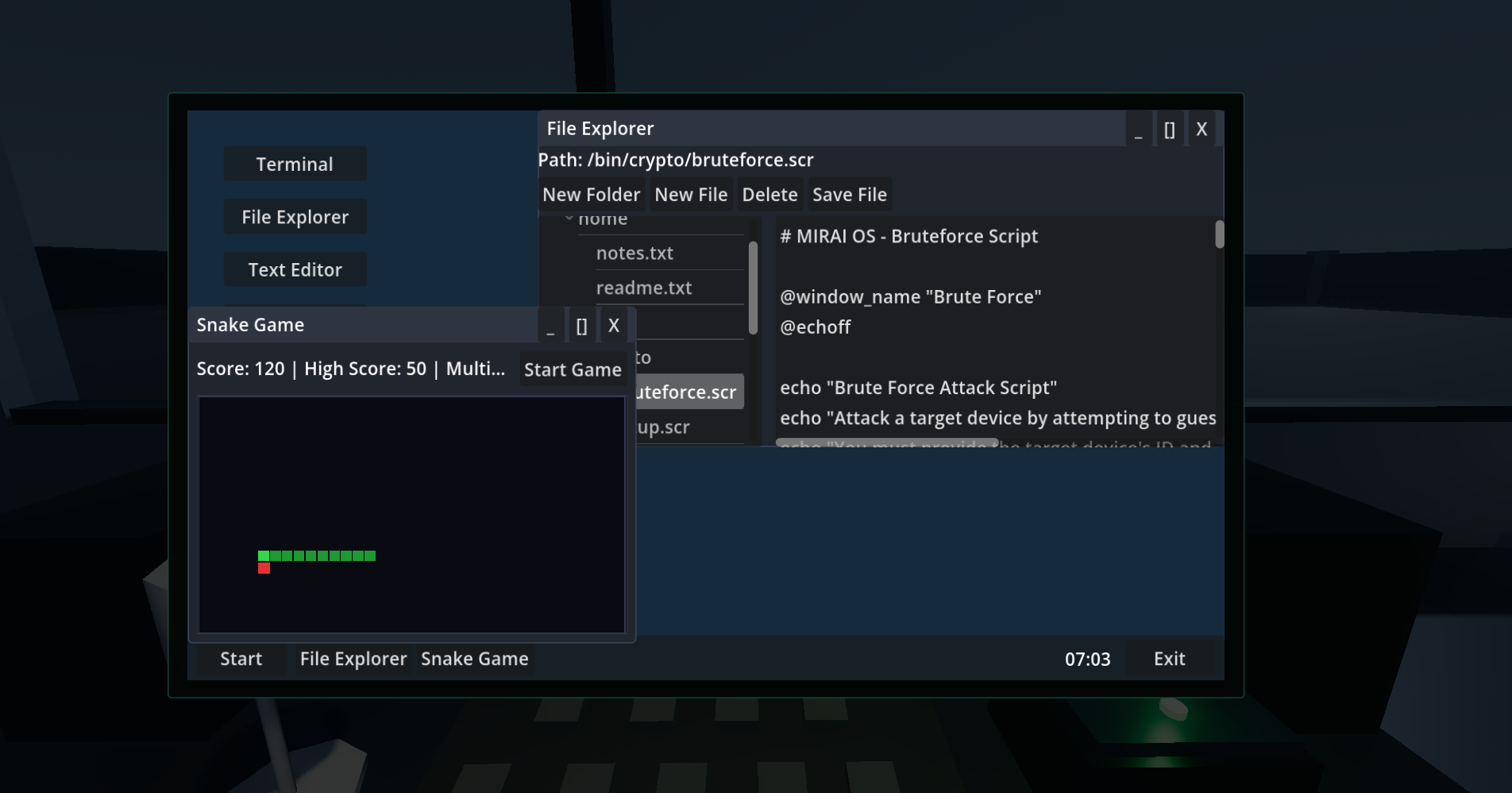Click the script editor horizontal scrollbar
The width and height of the screenshot is (1512, 793).
point(887,442)
